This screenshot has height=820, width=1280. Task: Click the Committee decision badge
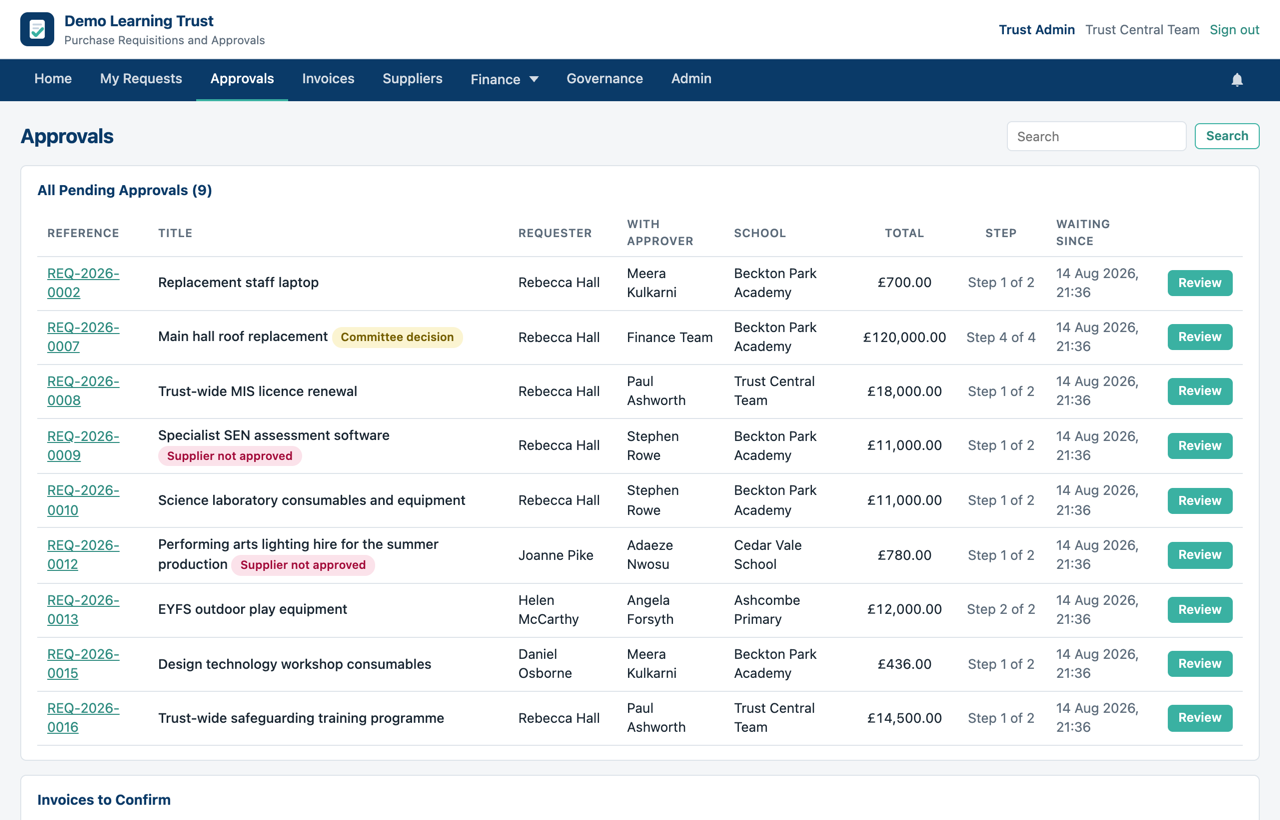397,337
